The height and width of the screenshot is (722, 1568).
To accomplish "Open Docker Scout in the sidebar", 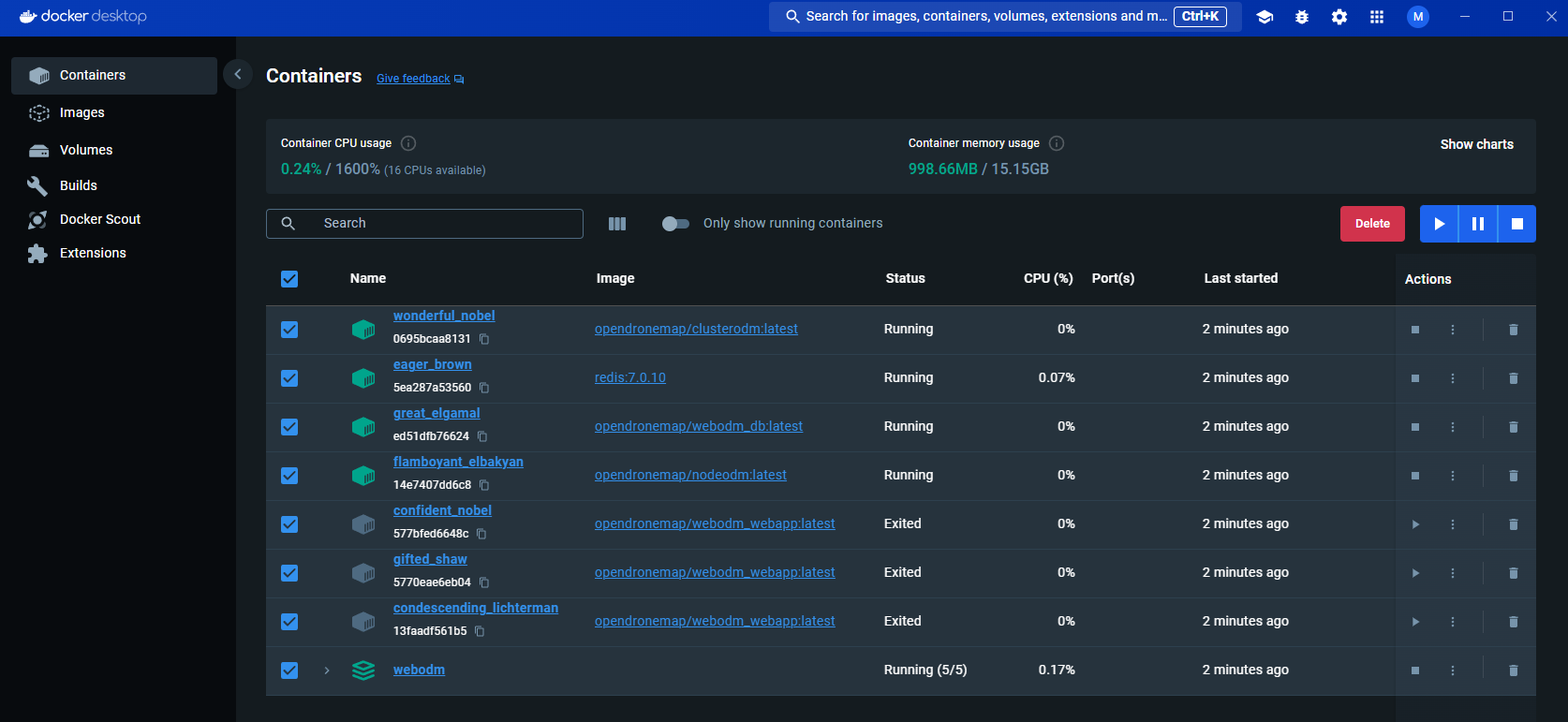I will (x=99, y=219).
